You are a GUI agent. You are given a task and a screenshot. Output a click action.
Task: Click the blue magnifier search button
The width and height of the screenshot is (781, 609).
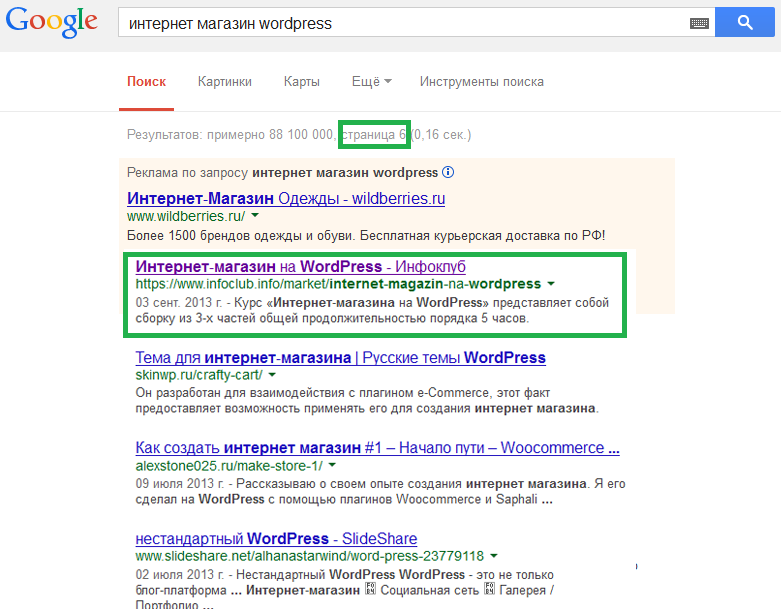click(x=745, y=22)
